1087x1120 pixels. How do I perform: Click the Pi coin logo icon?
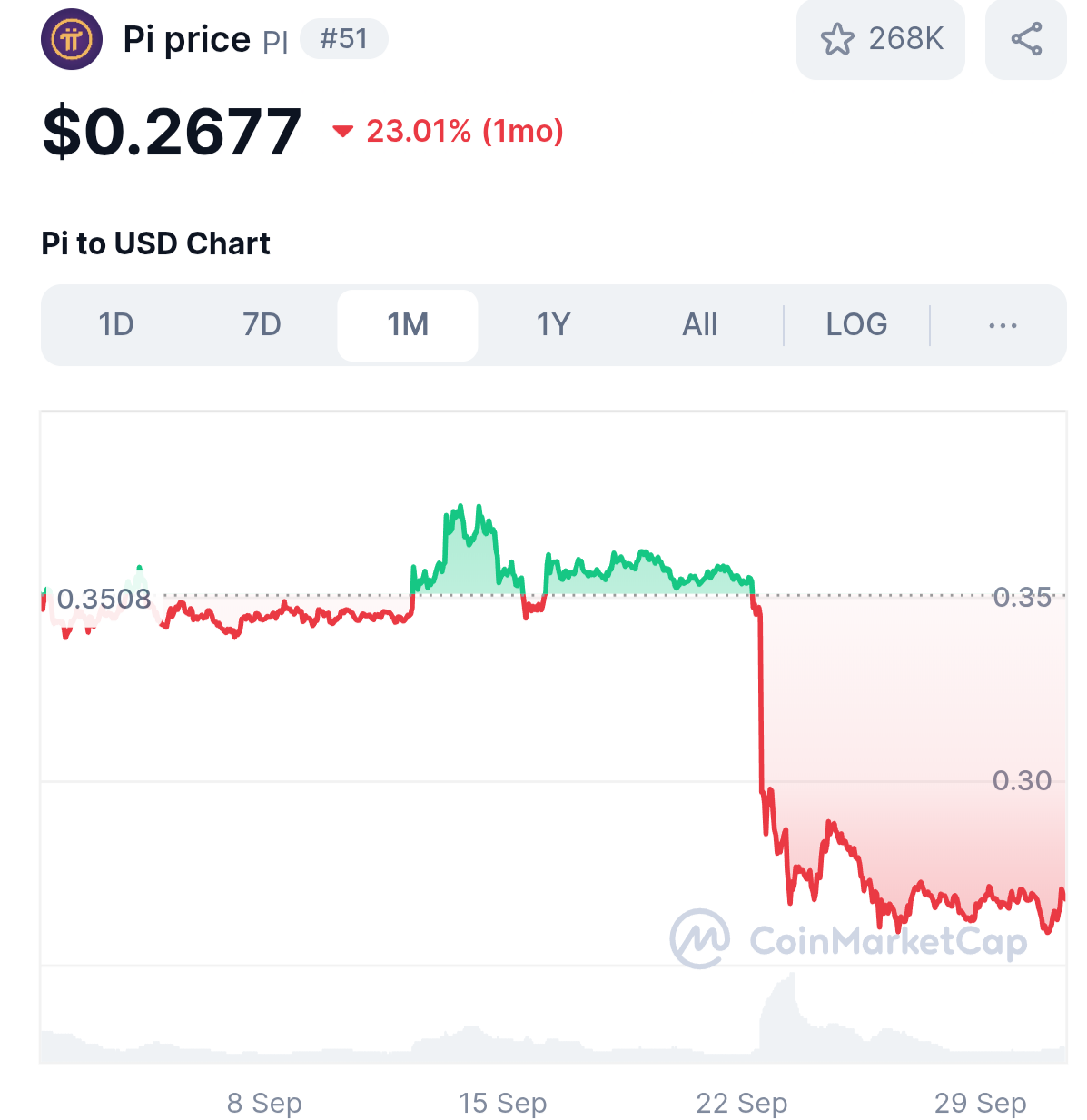[72, 39]
